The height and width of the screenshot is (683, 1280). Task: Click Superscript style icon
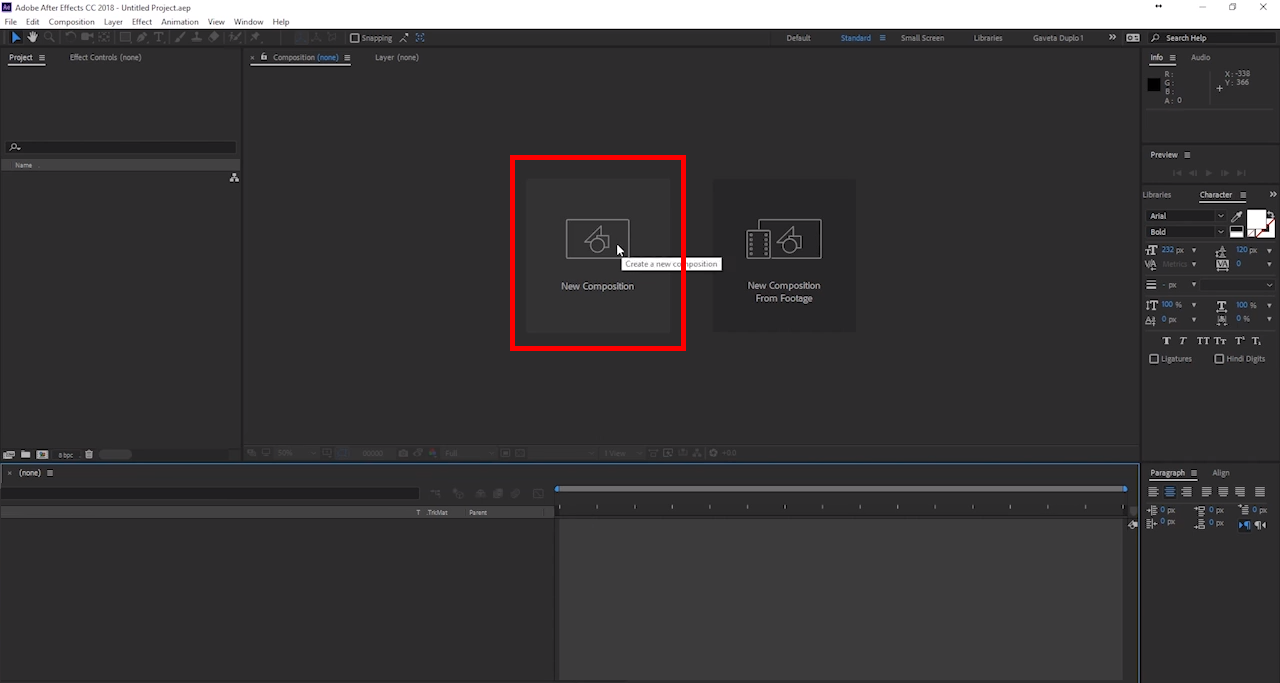(1239, 341)
